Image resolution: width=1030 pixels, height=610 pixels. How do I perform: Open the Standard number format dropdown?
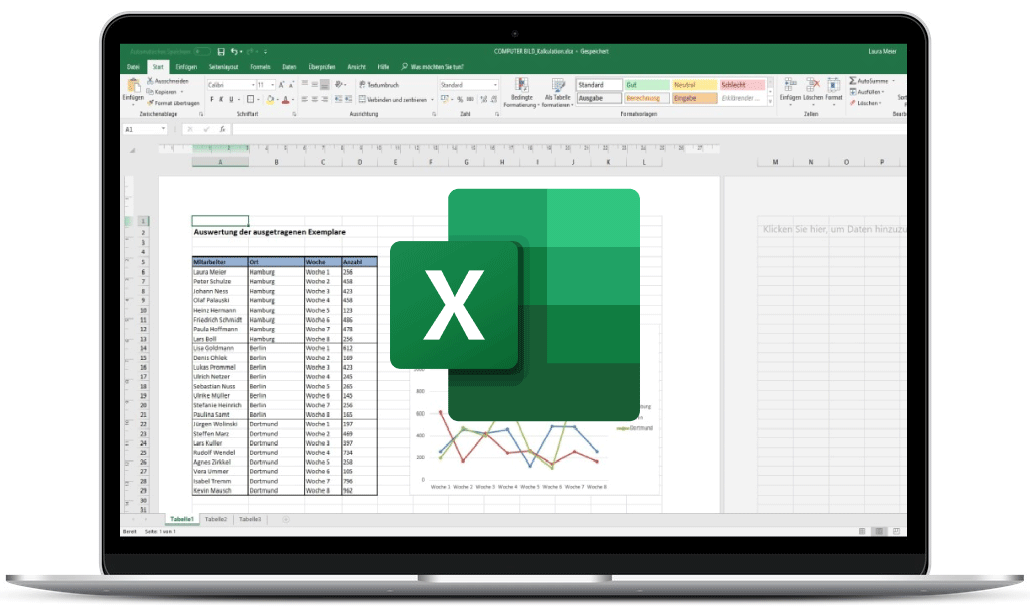(x=495, y=85)
